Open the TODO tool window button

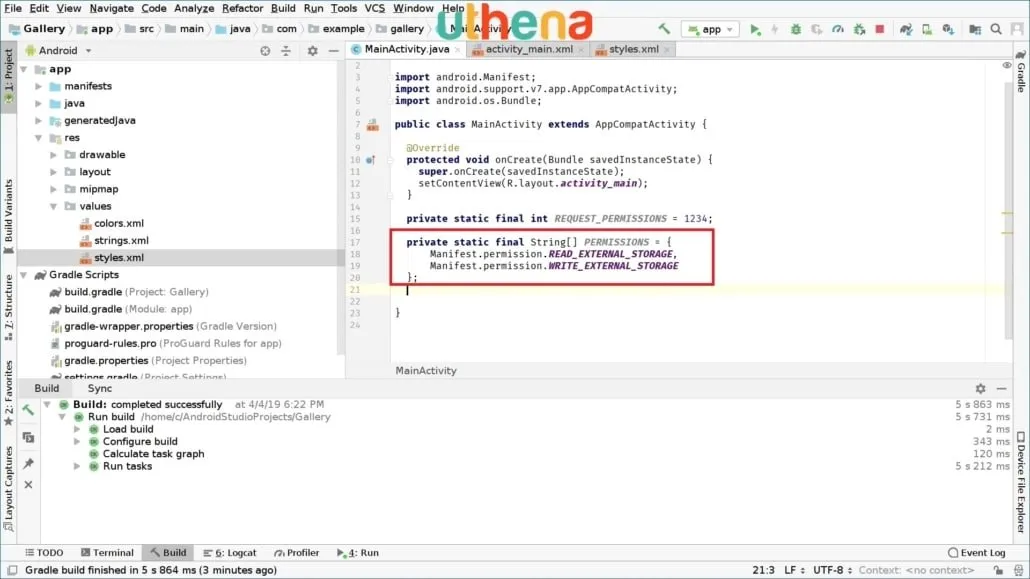44,553
